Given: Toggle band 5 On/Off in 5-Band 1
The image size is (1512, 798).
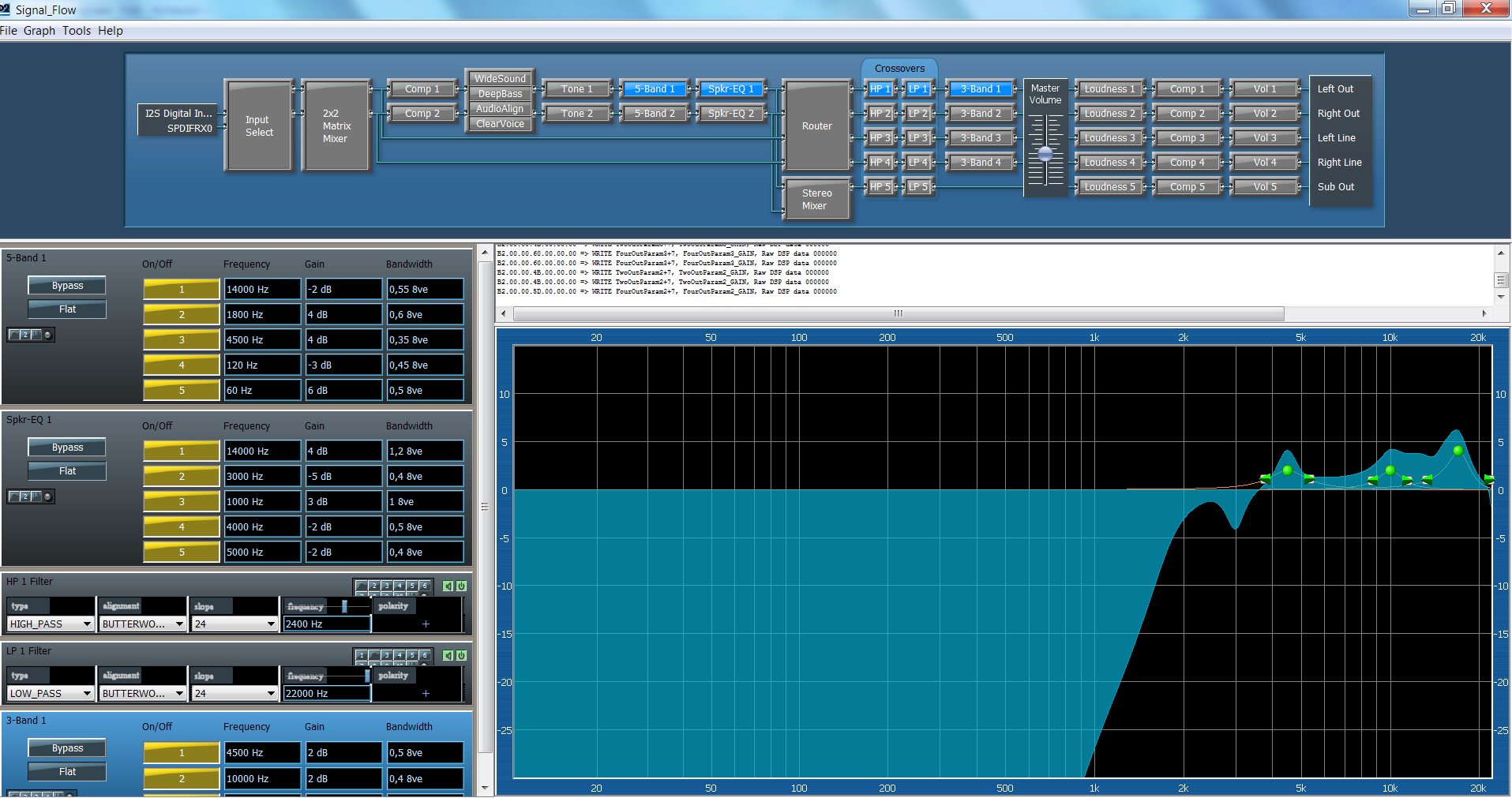Looking at the screenshot, I should pyautogui.click(x=181, y=390).
